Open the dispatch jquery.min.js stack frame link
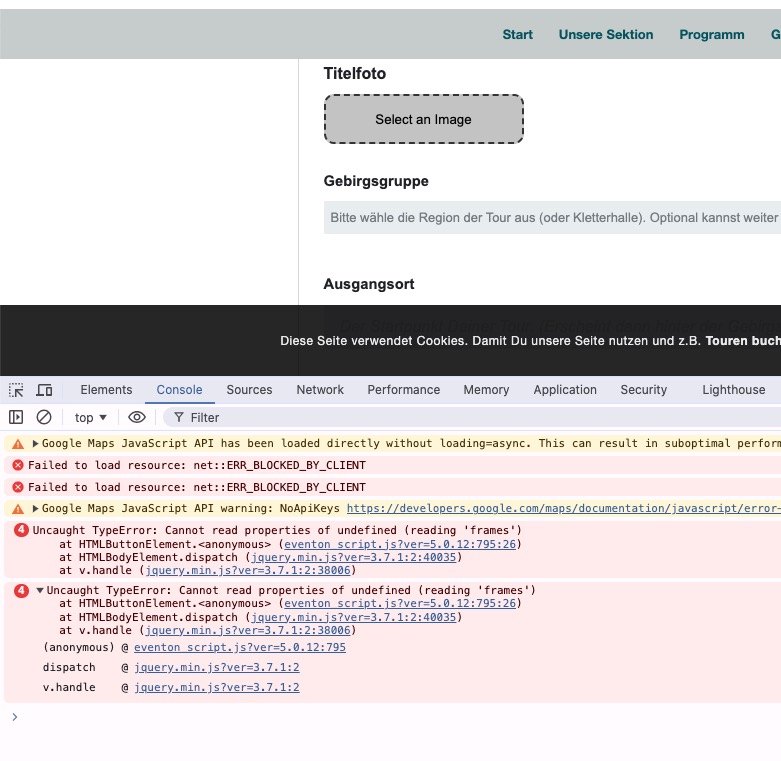Screen dimensions: 781x761 [217, 667]
